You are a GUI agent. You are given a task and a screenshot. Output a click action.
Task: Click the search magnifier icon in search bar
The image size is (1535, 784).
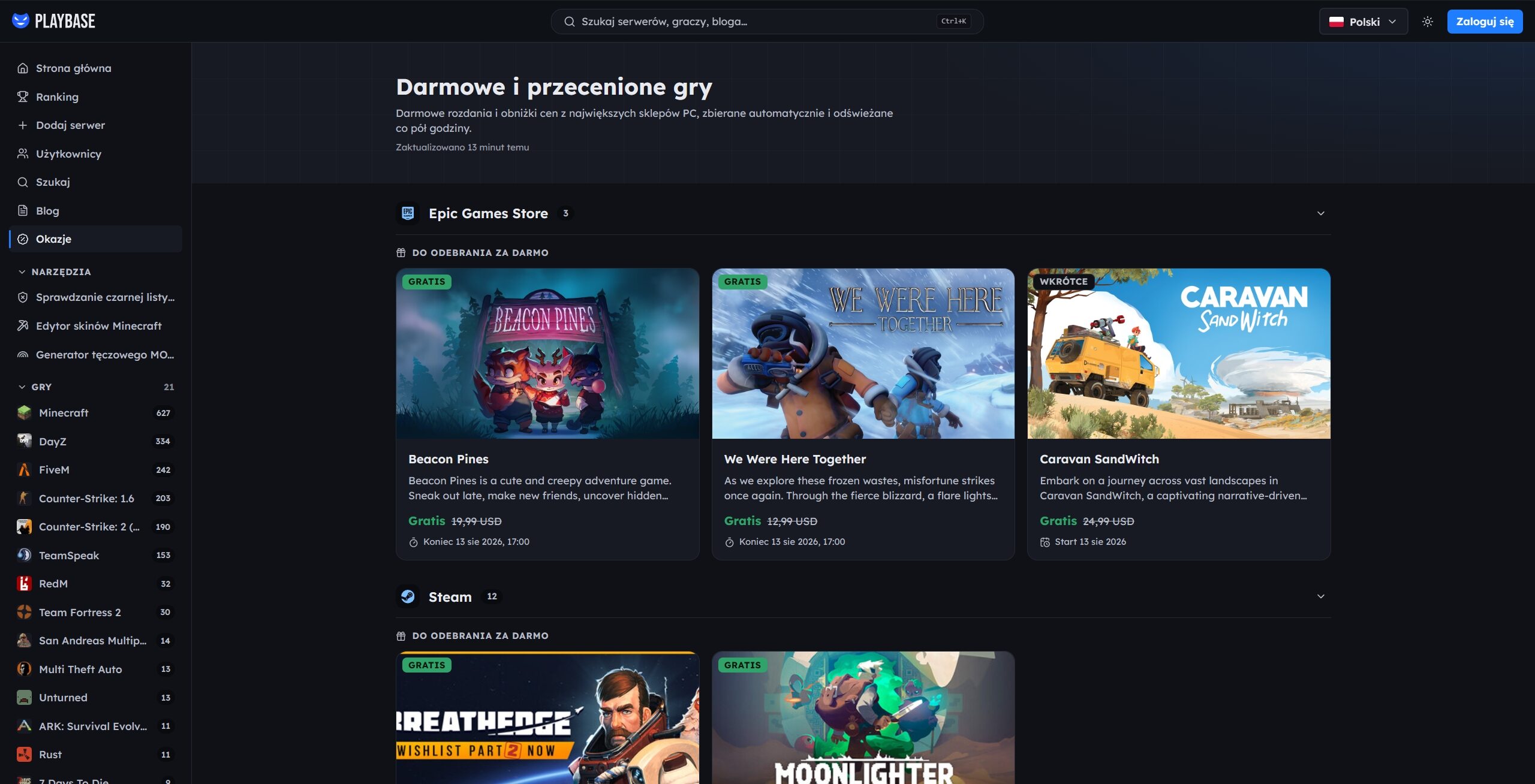[x=569, y=22]
